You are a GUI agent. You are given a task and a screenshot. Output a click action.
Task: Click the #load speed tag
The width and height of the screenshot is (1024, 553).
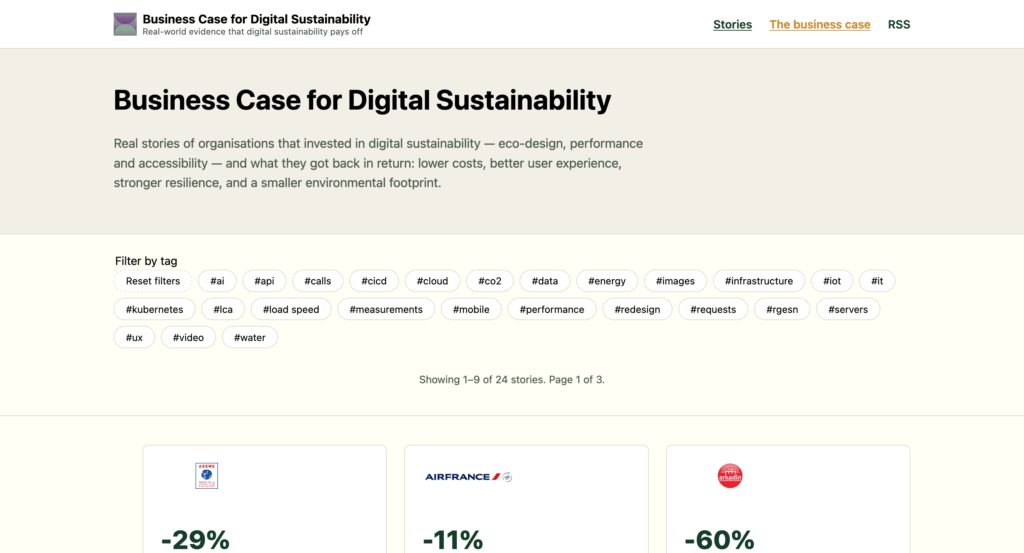tap(291, 309)
